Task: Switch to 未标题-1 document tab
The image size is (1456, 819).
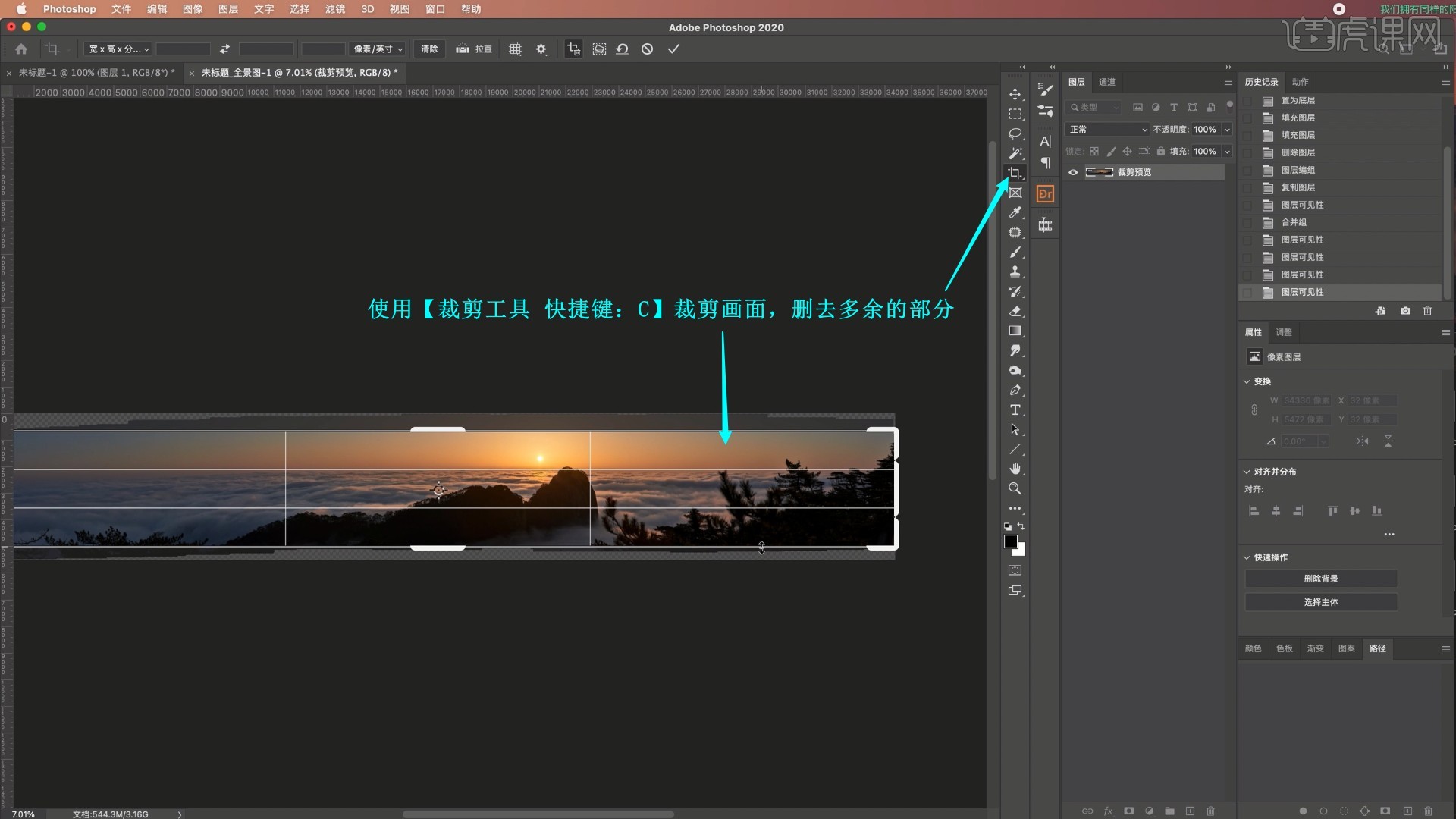Action: click(x=96, y=73)
